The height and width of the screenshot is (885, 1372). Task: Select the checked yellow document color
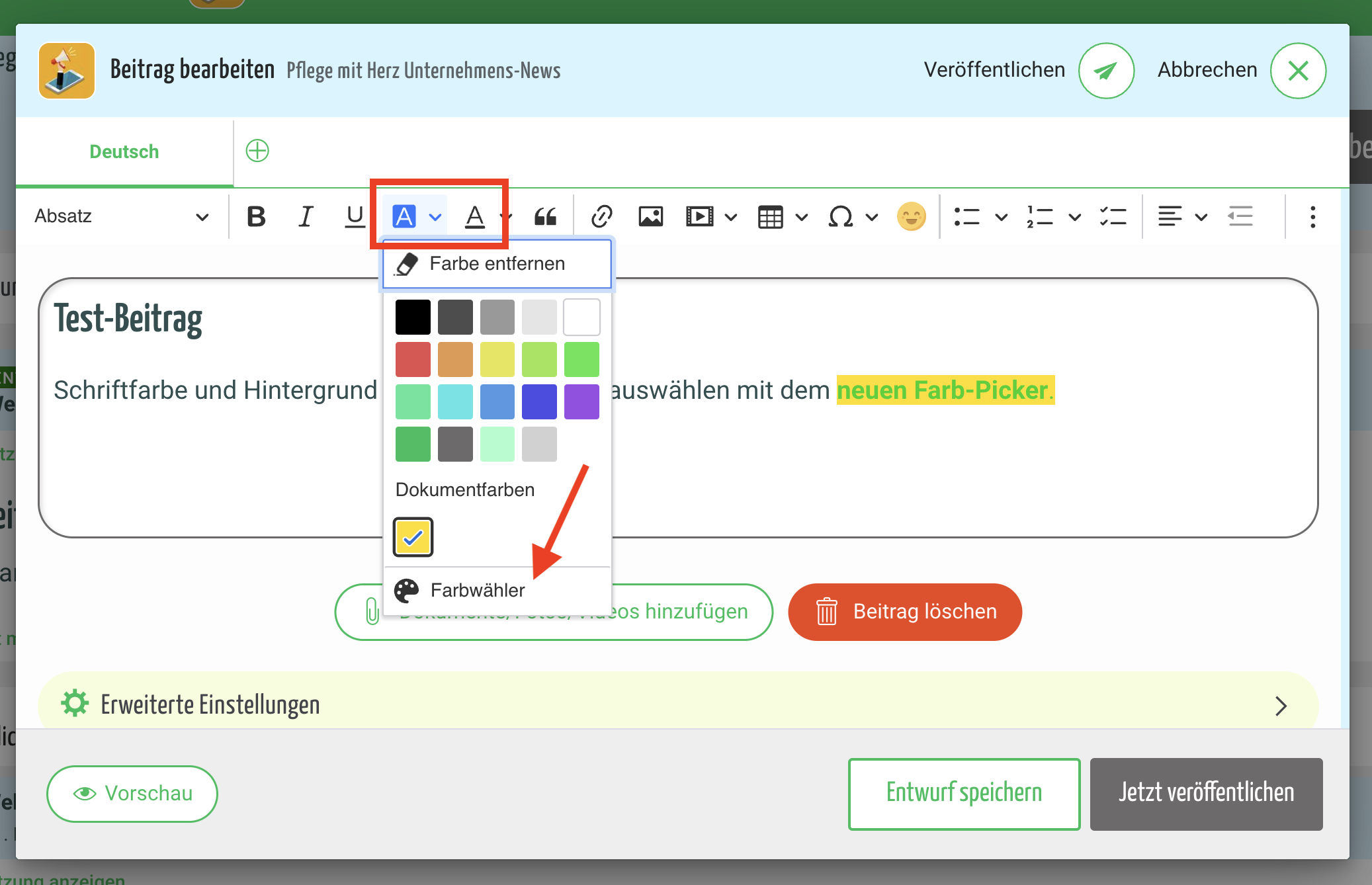413,537
